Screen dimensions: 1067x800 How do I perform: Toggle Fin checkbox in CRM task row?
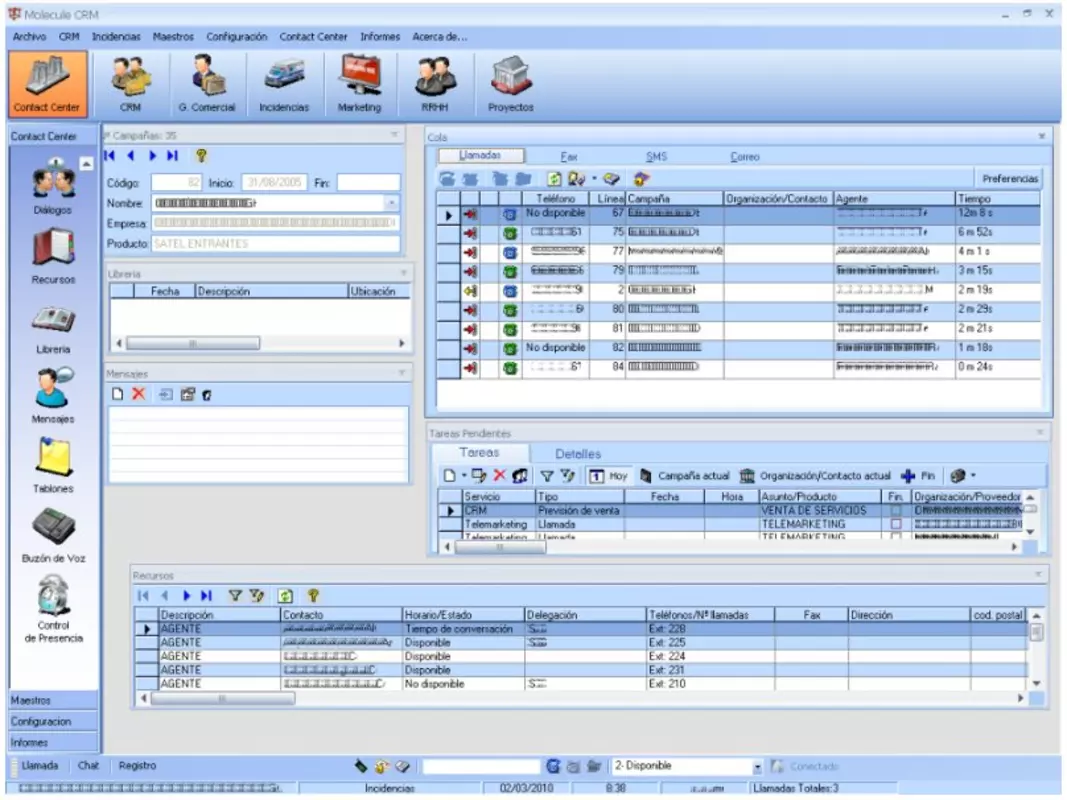[896, 510]
